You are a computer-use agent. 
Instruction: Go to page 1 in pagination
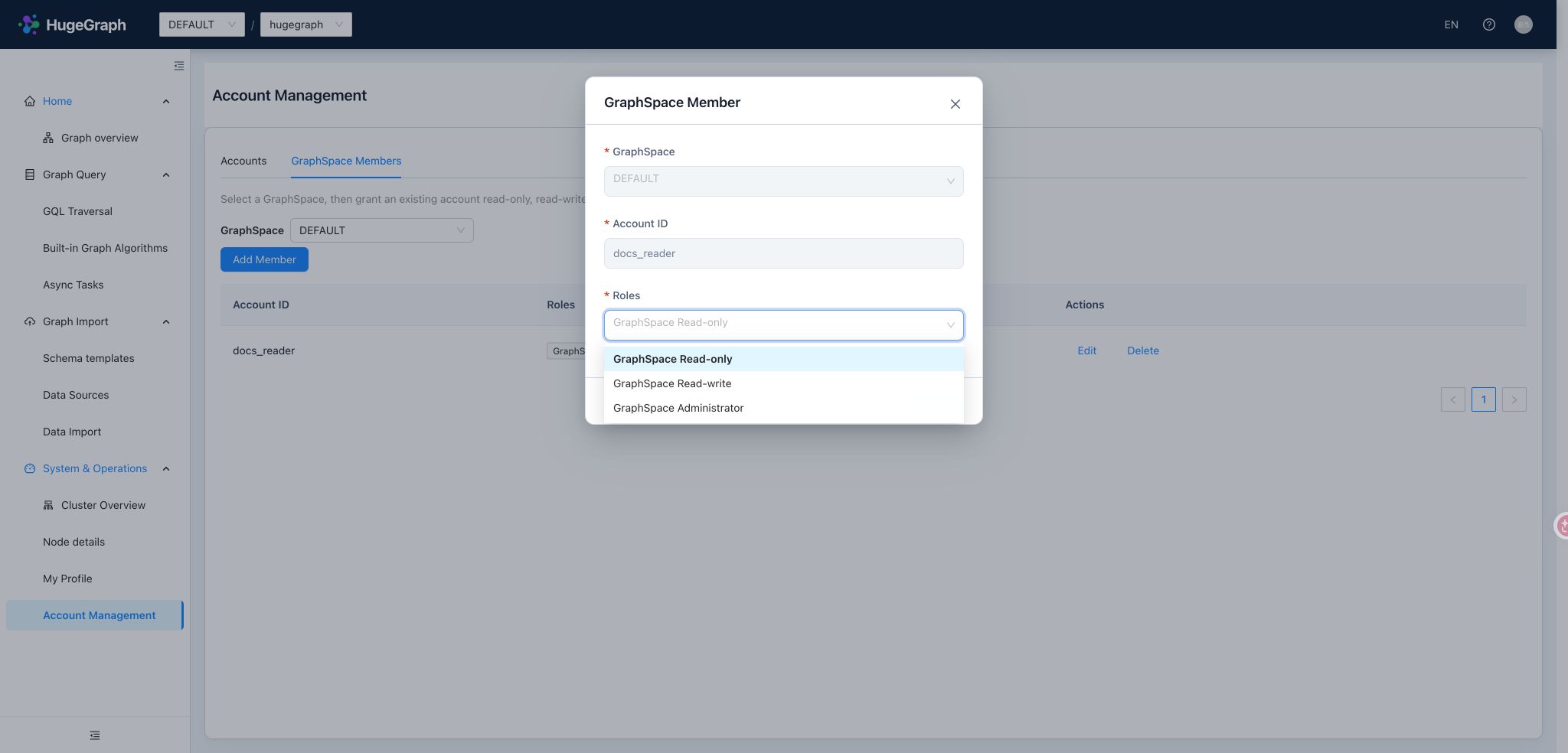[1483, 399]
